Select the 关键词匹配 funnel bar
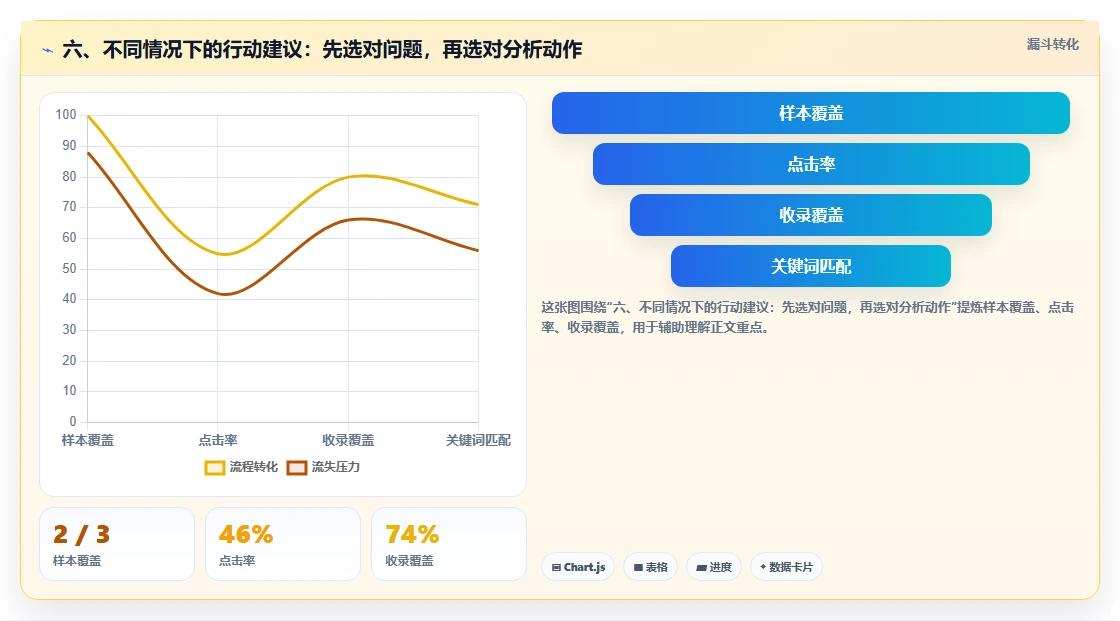This screenshot has height=621, width=1120. (x=811, y=266)
